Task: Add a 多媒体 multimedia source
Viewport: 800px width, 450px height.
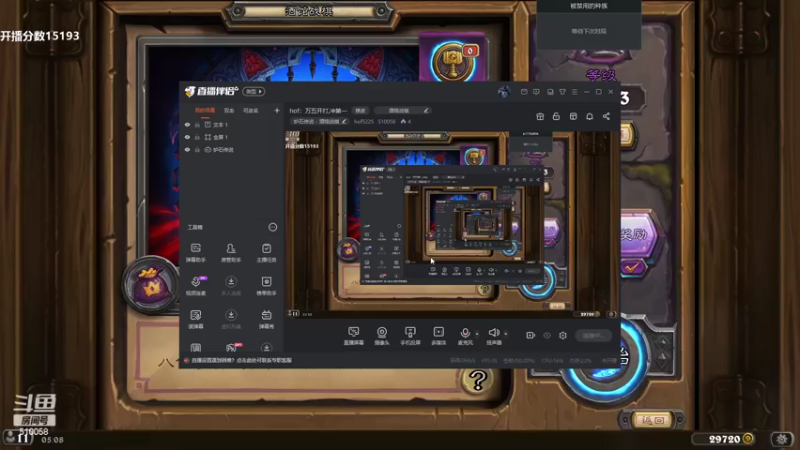Action: tap(439, 336)
